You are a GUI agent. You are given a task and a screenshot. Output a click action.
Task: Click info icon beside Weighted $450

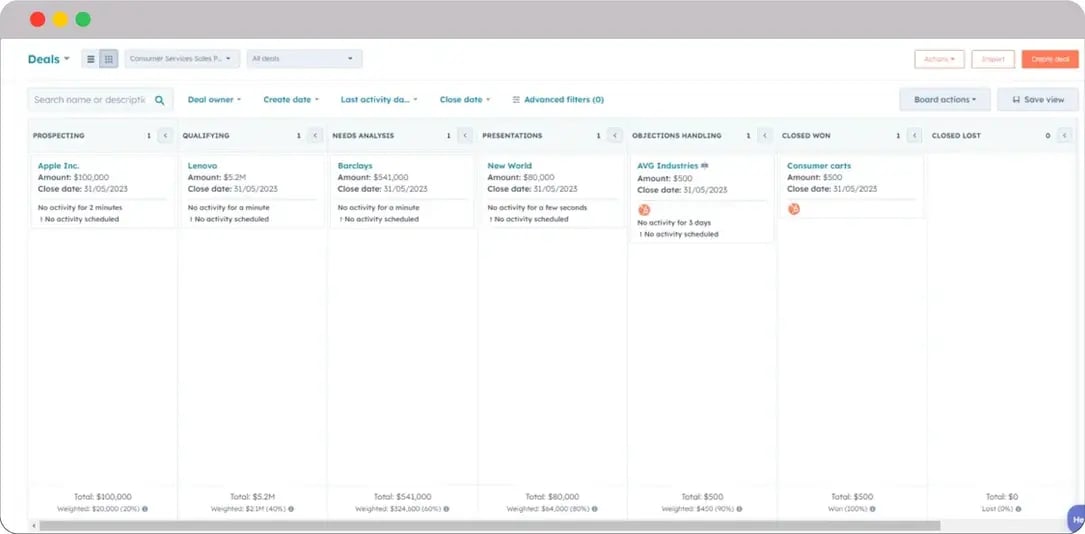(739, 509)
